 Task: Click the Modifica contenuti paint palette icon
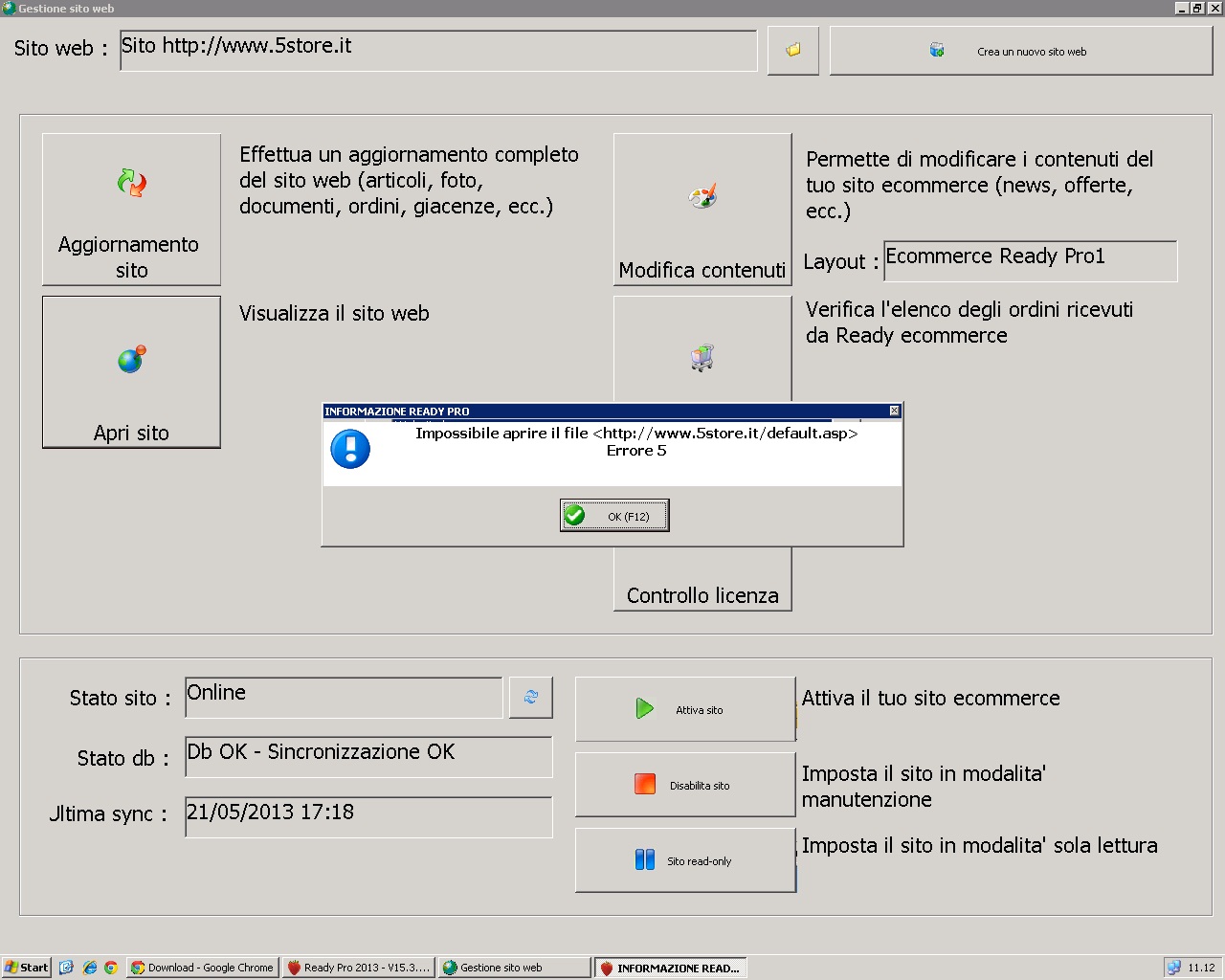click(x=702, y=197)
